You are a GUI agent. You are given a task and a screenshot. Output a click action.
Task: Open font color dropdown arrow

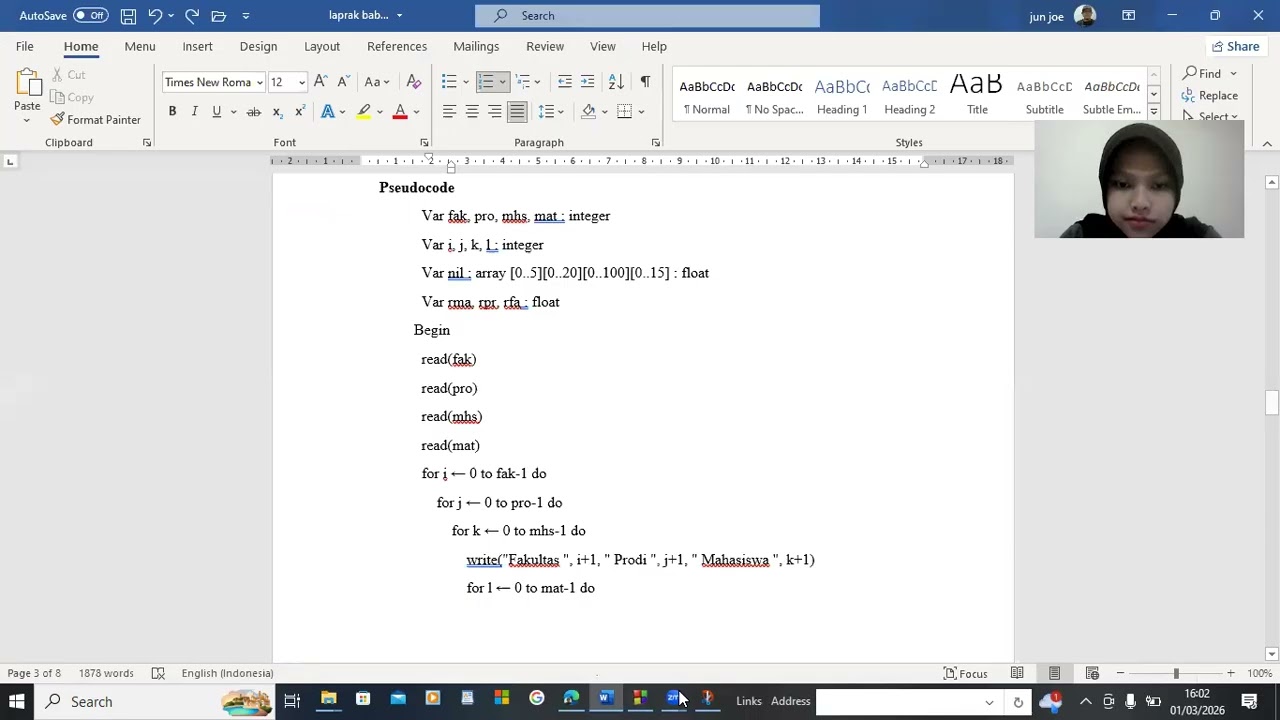416,112
